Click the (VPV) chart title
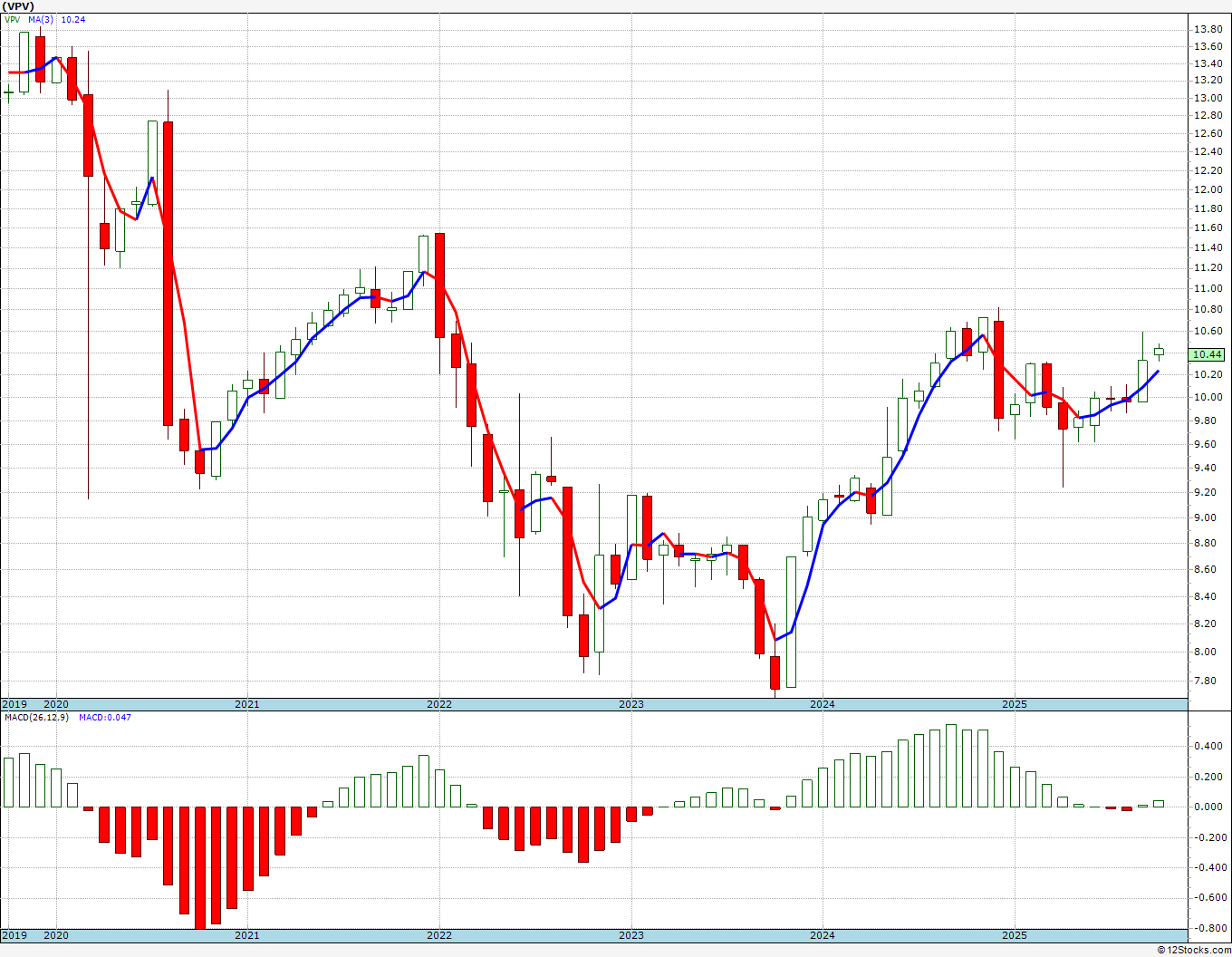1232x957 pixels. (x=18, y=5)
